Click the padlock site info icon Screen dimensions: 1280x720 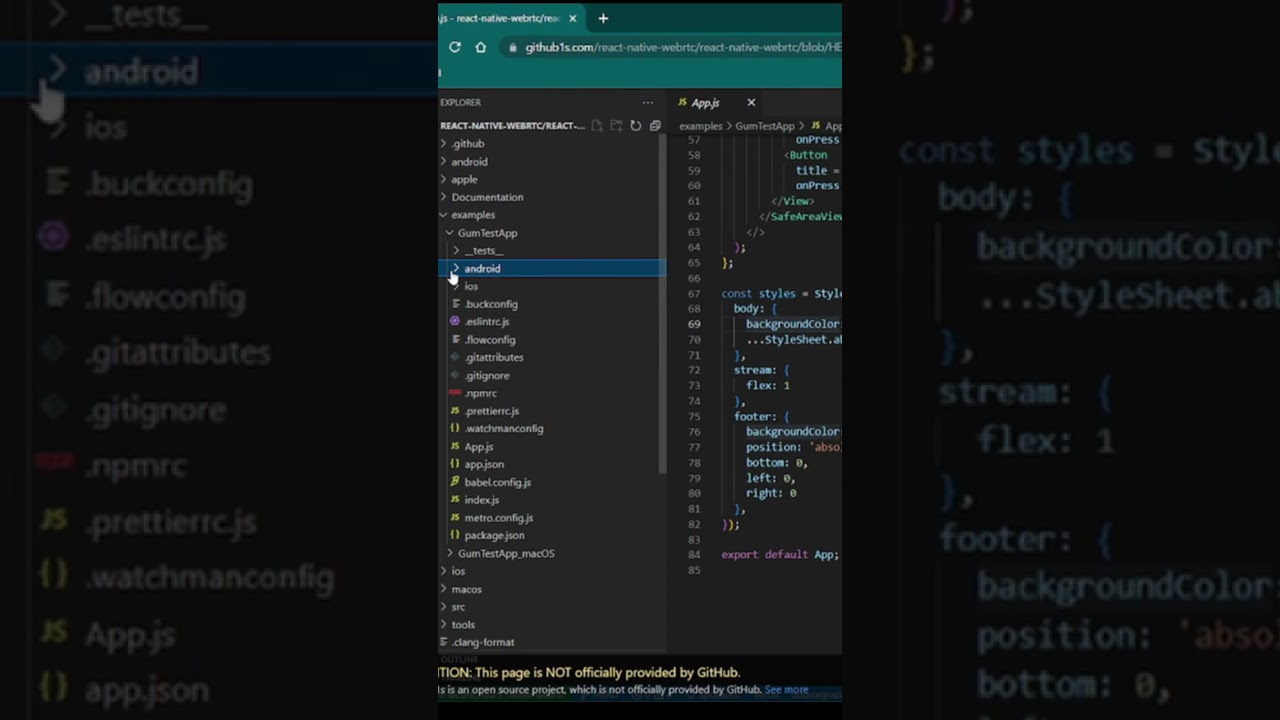pyautogui.click(x=513, y=47)
